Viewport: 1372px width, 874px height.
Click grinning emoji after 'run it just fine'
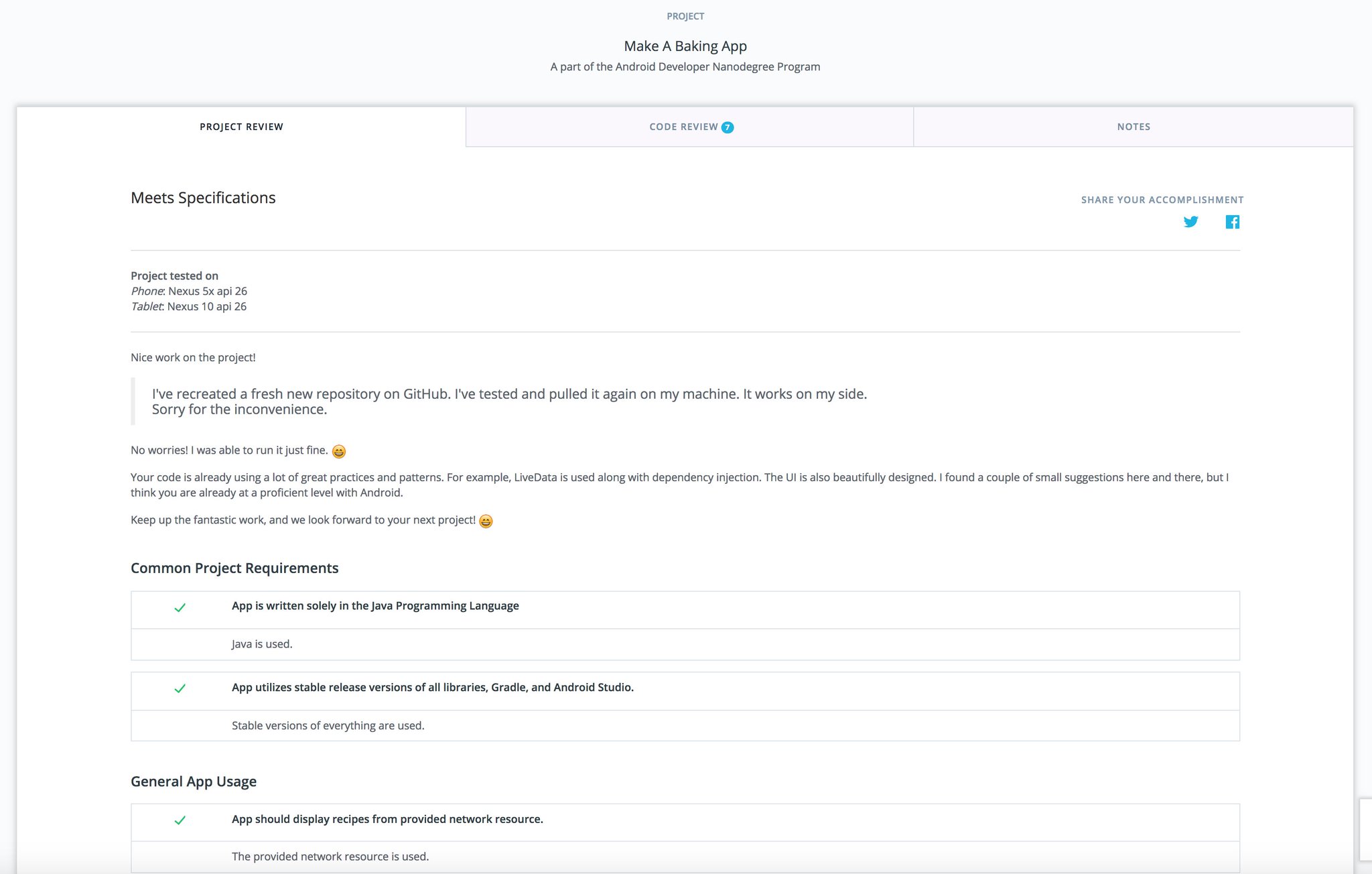click(339, 452)
